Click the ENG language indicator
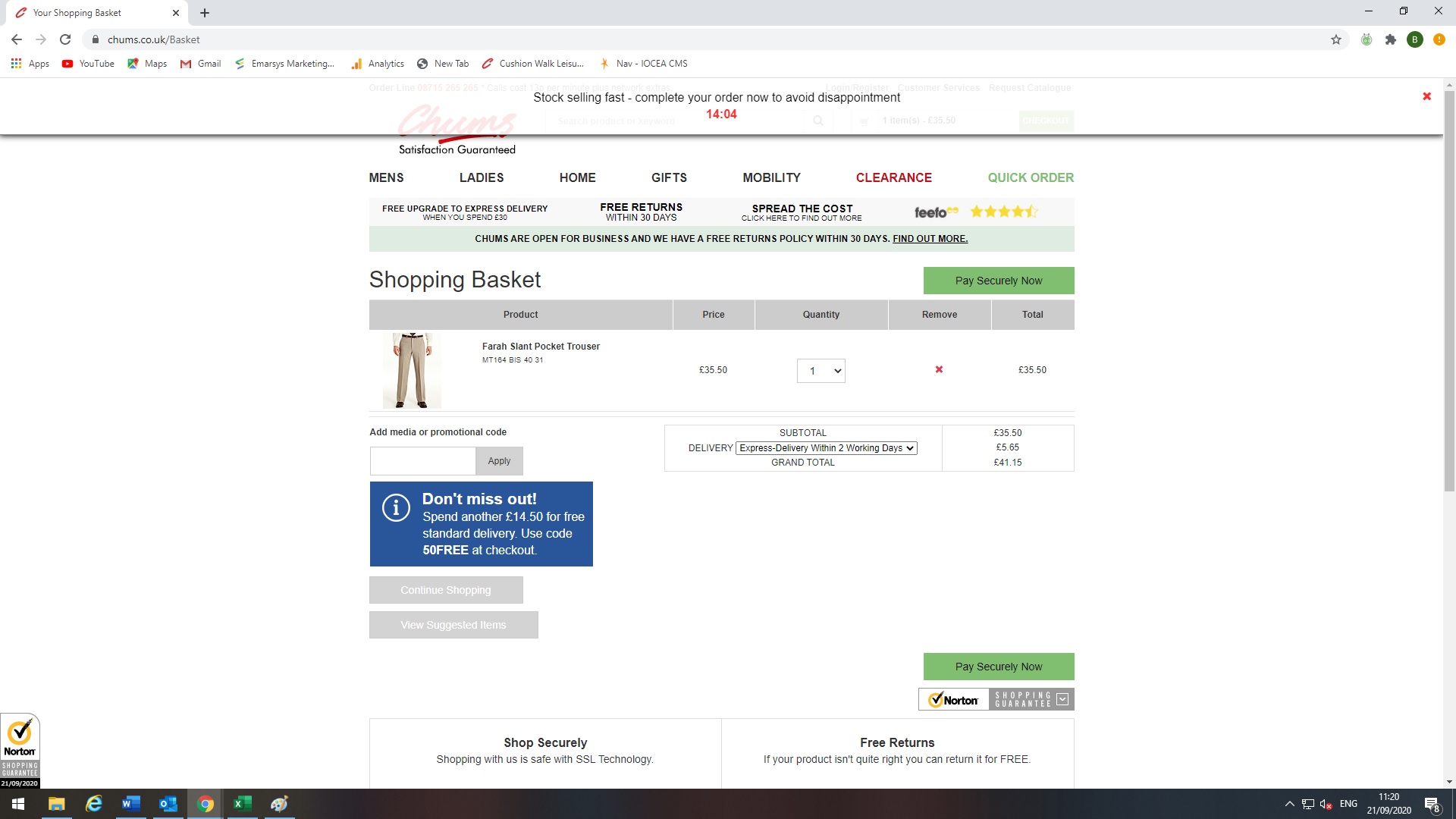This screenshot has width=1456, height=819. [x=1348, y=804]
